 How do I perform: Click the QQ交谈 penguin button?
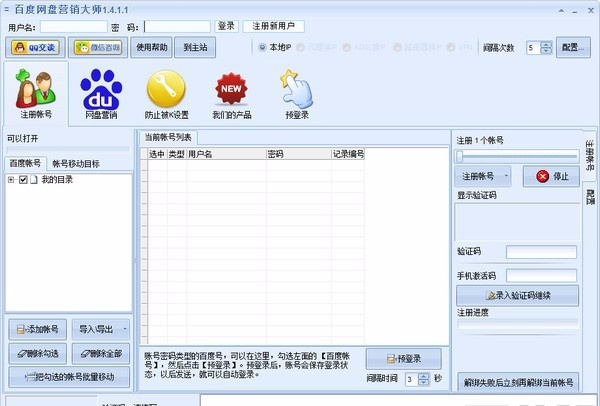[x=35, y=47]
